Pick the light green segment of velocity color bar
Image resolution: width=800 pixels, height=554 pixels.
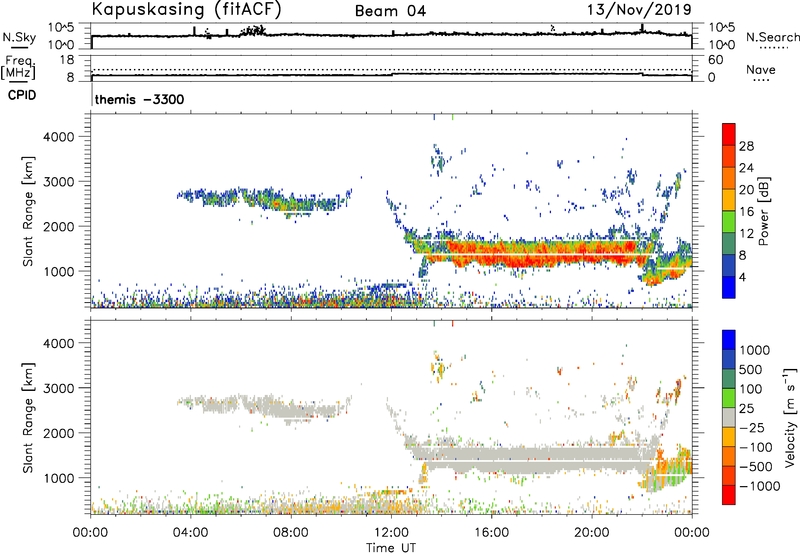[x=729, y=398]
